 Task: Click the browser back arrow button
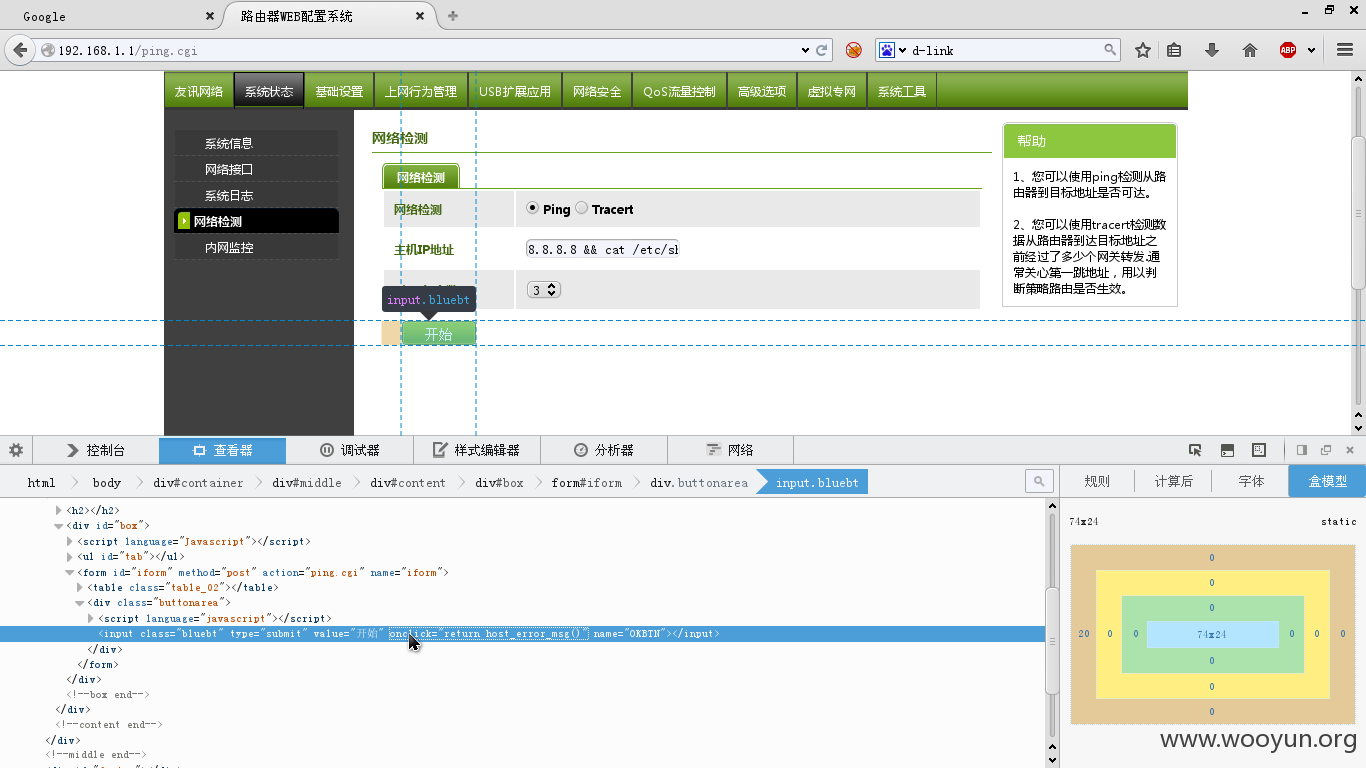pos(20,50)
